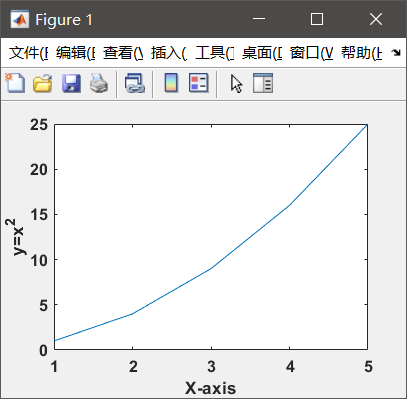The height and width of the screenshot is (399, 407).
Task: Click the y-axis tick label 15
Action: coord(39,215)
